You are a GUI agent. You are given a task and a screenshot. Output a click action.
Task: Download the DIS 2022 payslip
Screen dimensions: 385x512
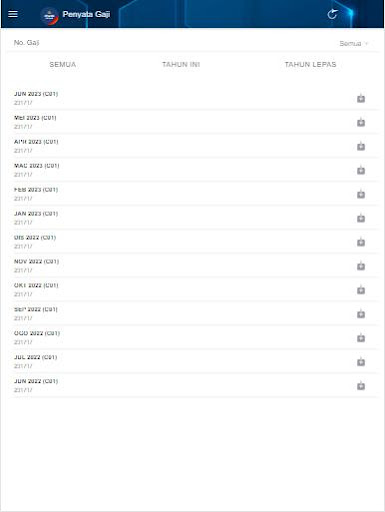pos(361,242)
